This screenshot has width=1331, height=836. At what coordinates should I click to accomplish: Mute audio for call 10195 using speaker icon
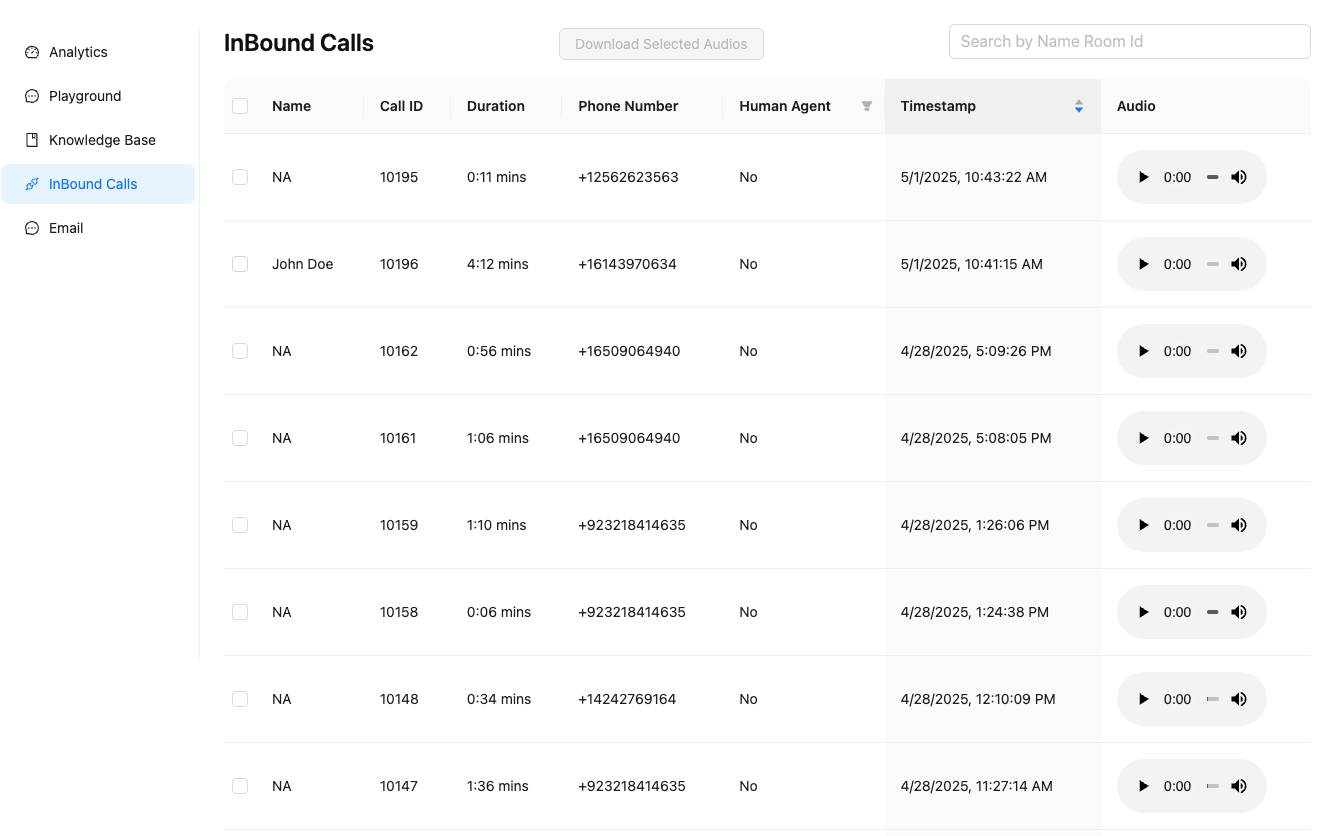click(x=1239, y=177)
